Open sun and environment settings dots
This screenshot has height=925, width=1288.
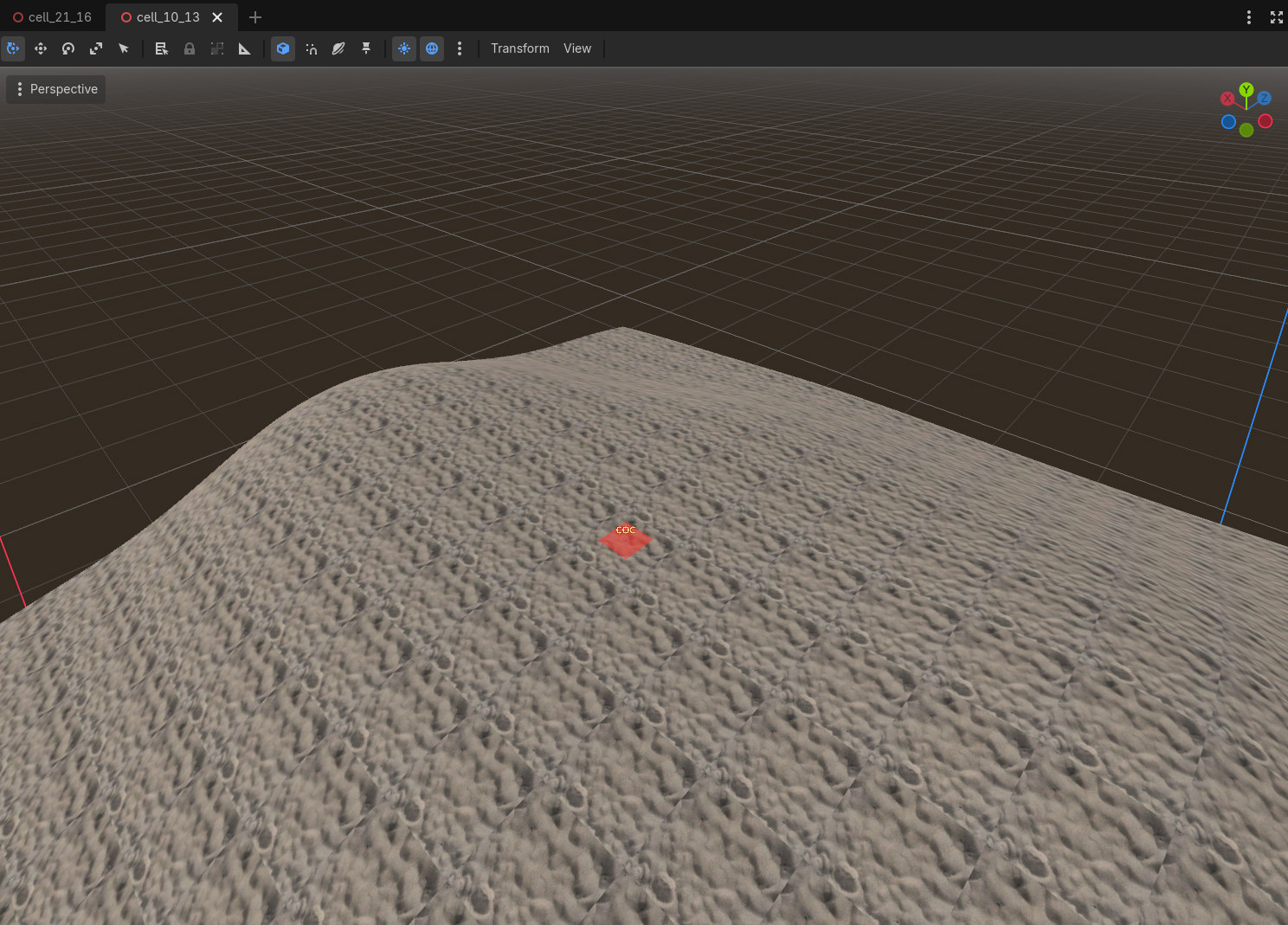tap(460, 48)
